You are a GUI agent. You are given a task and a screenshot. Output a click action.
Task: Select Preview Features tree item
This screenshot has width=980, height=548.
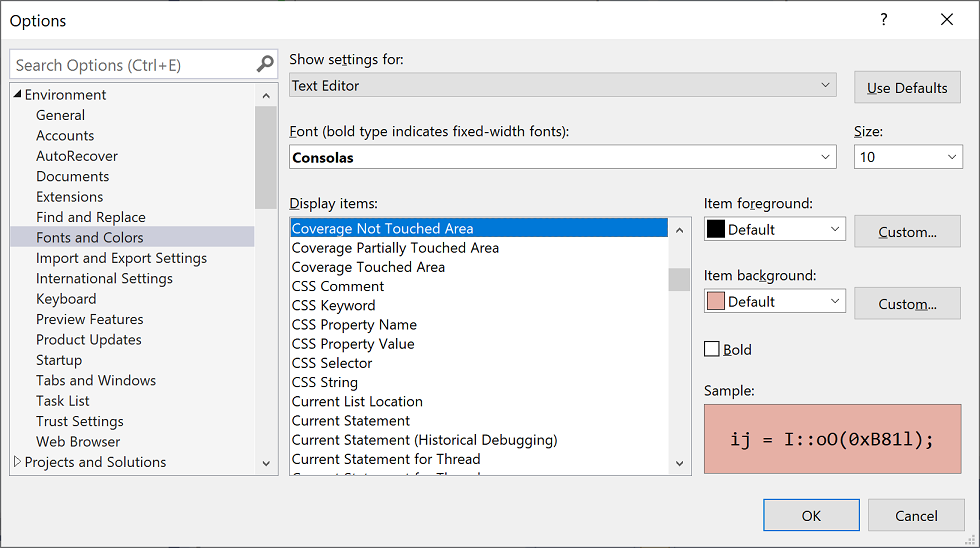click(89, 319)
